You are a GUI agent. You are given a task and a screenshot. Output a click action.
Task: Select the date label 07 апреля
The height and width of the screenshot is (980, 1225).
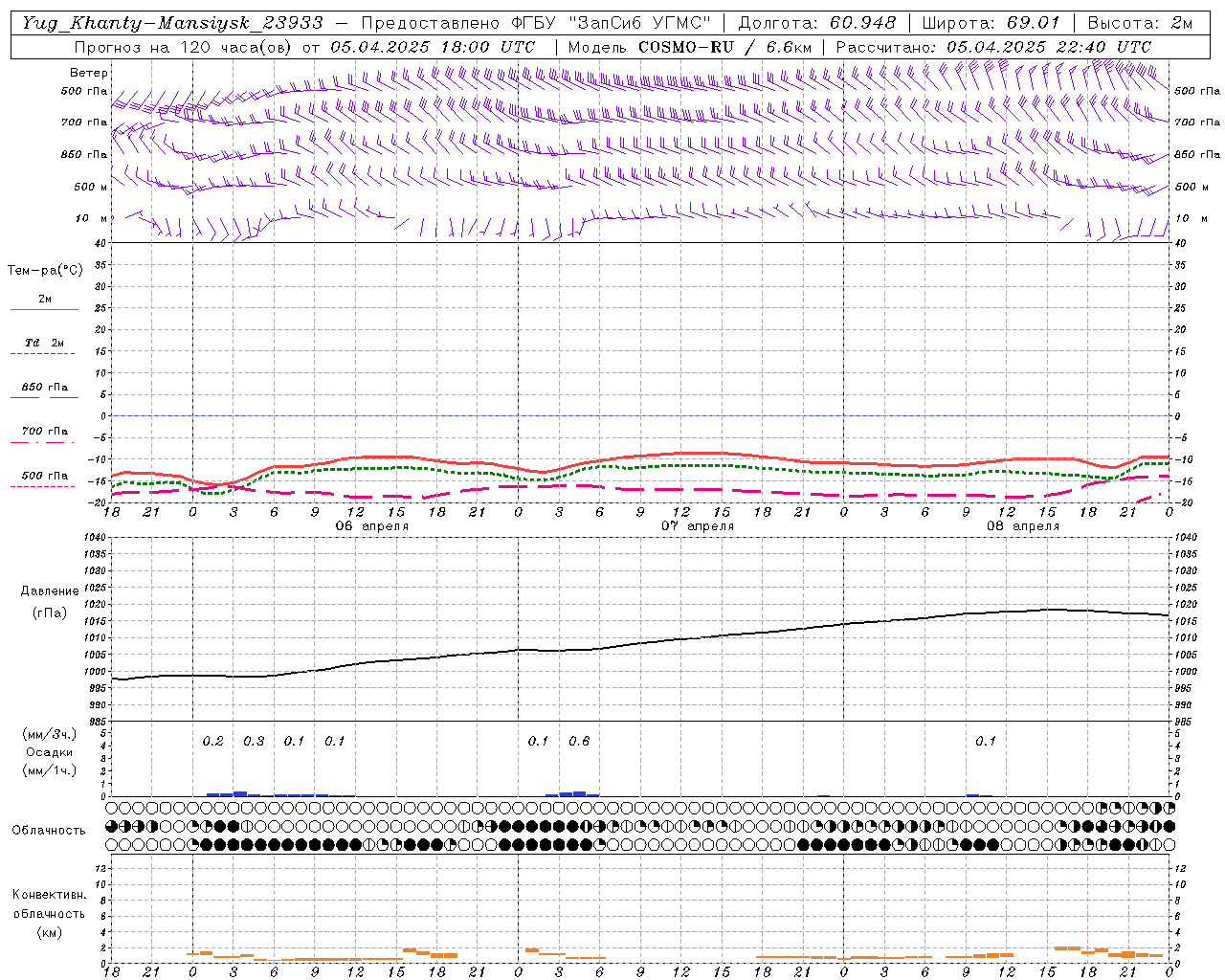click(x=698, y=526)
